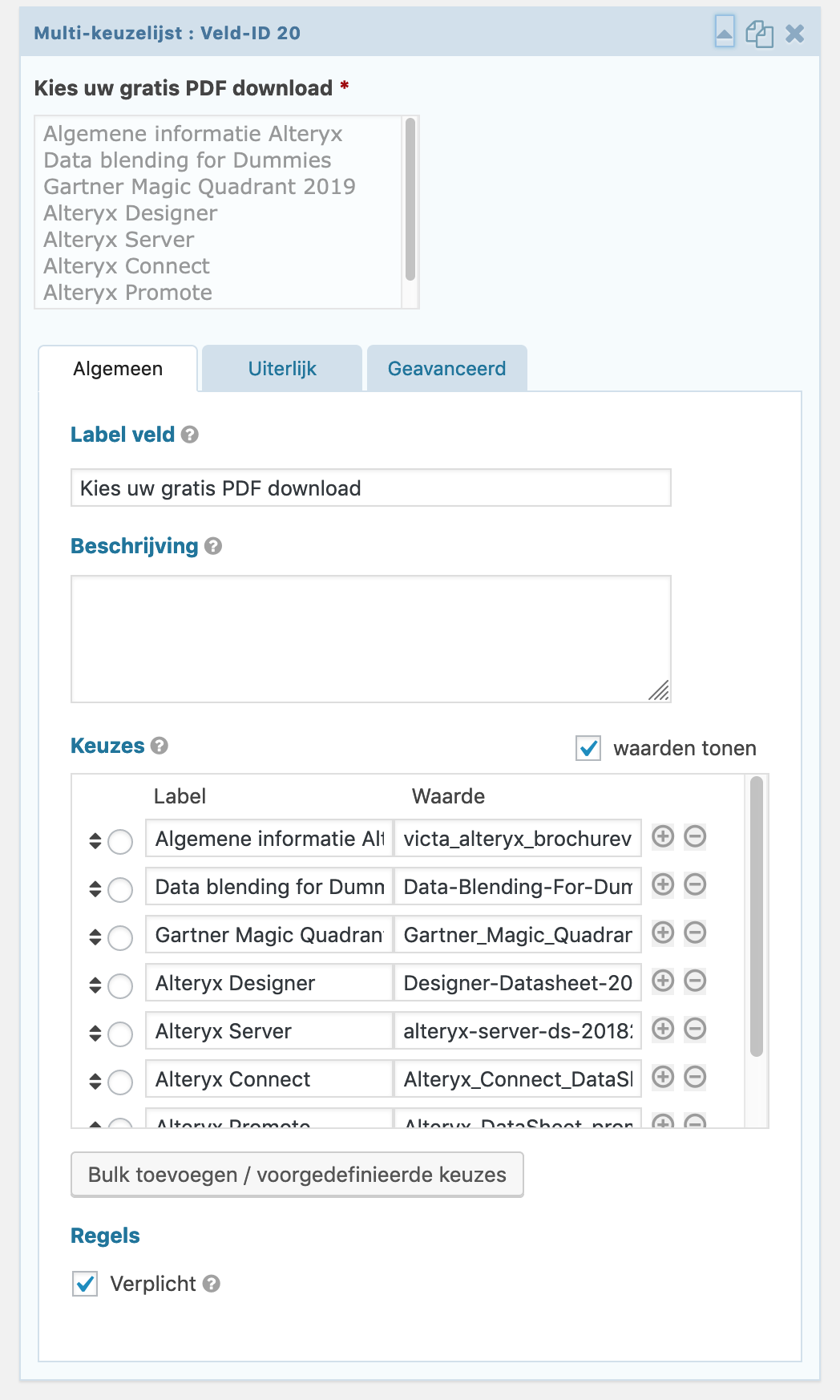Collapse the Multi-keuzelijst field panel
Image resolution: width=840 pixels, height=1400 pixels.
click(x=724, y=33)
